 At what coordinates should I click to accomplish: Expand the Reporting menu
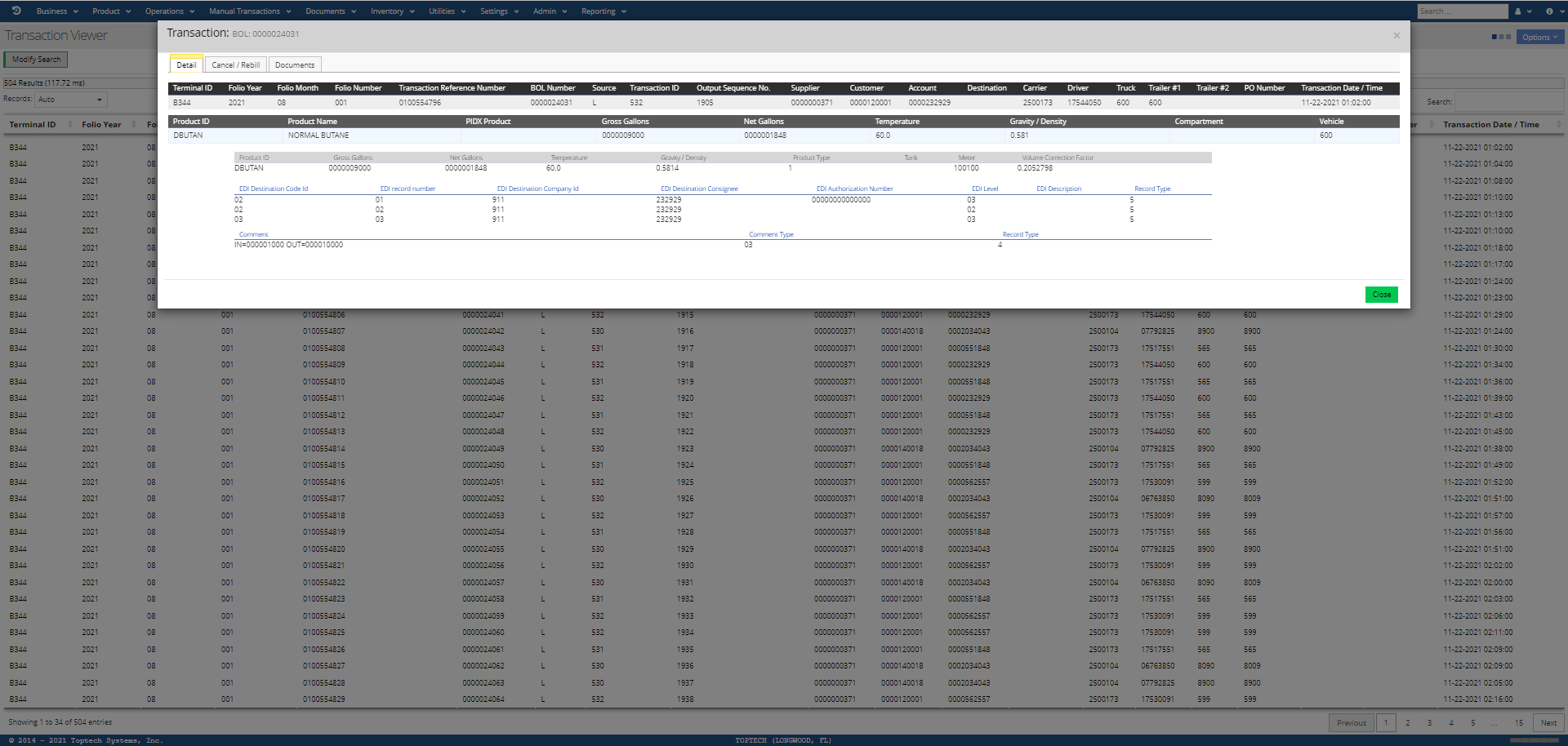pyautogui.click(x=604, y=11)
